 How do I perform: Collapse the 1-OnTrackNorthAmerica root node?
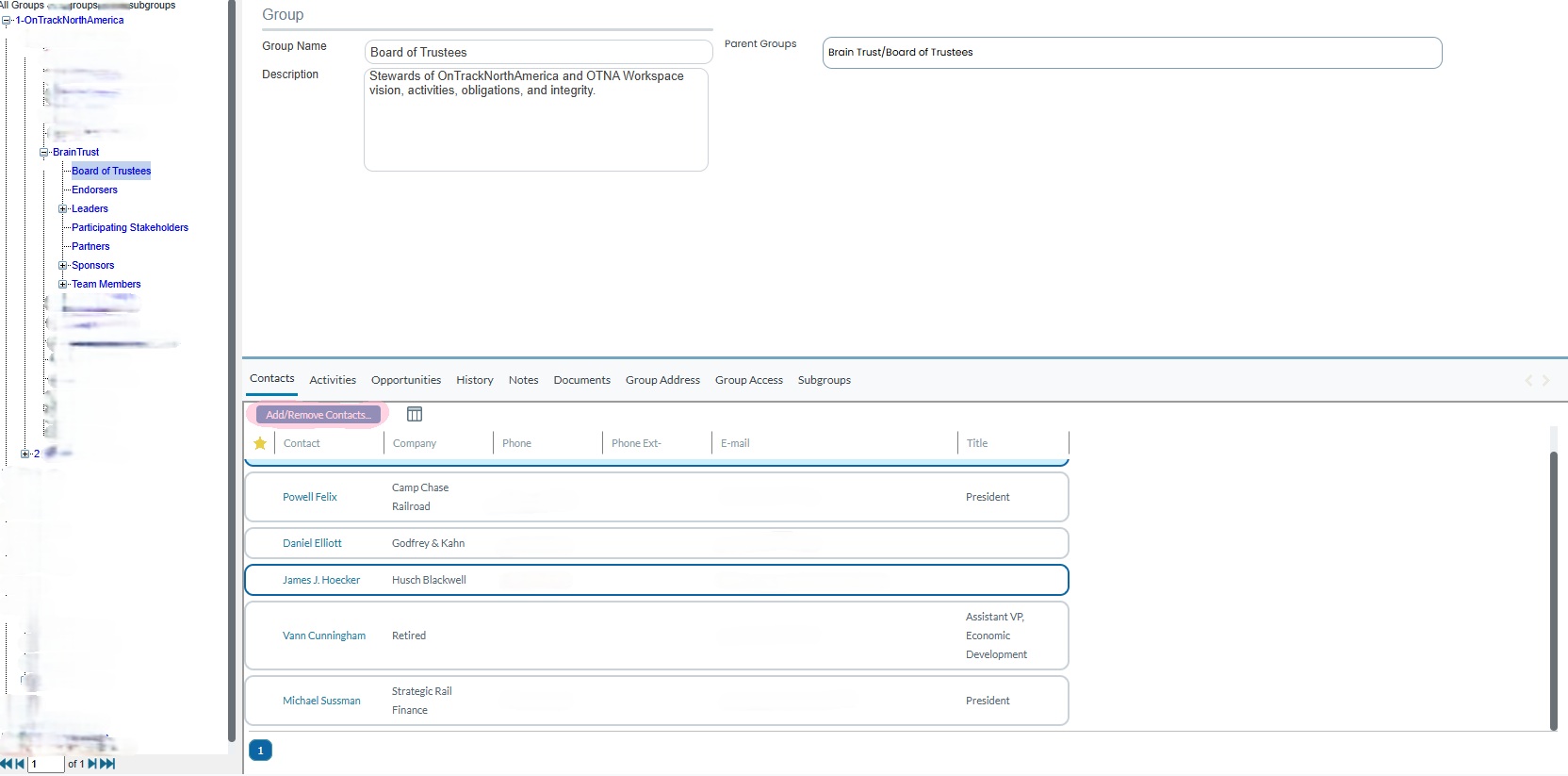tap(6, 20)
